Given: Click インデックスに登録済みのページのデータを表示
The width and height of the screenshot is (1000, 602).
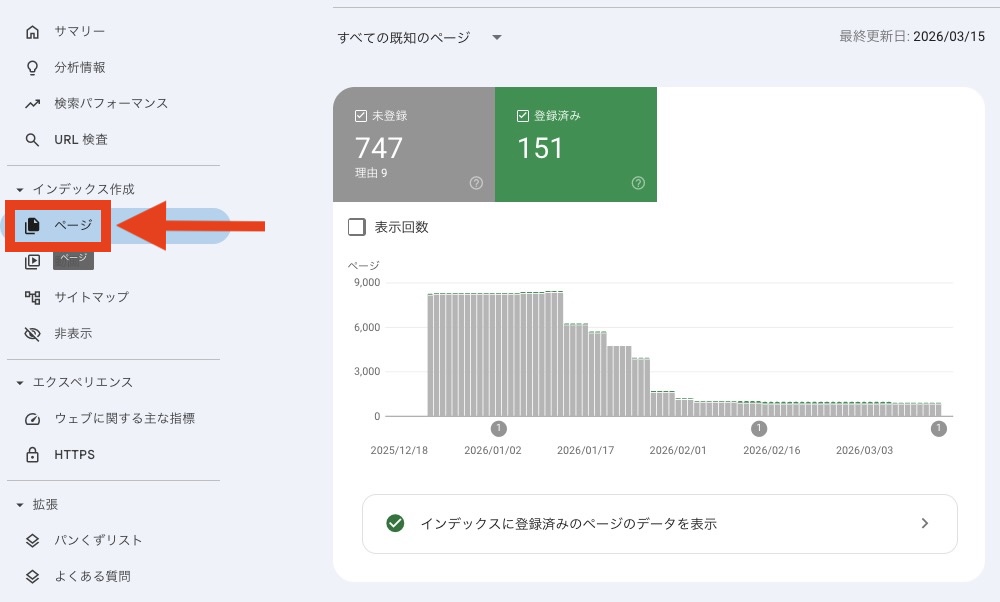Looking at the screenshot, I should tap(659, 524).
